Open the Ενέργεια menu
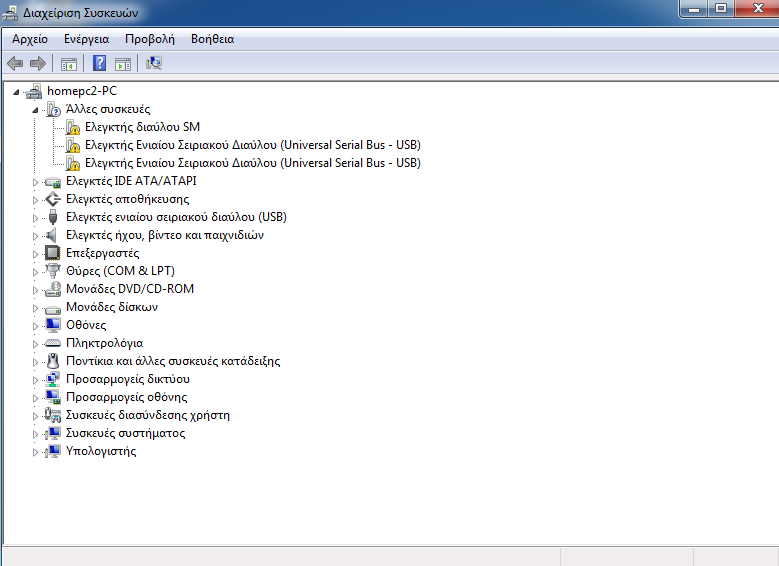Image resolution: width=779 pixels, height=566 pixels. [x=86, y=39]
